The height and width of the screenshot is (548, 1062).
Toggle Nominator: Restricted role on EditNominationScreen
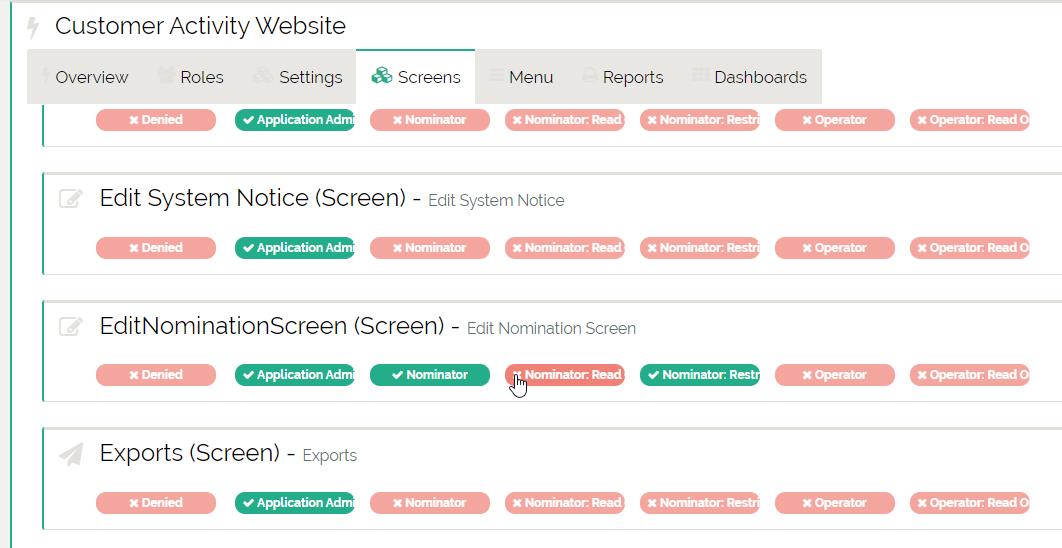(x=700, y=375)
